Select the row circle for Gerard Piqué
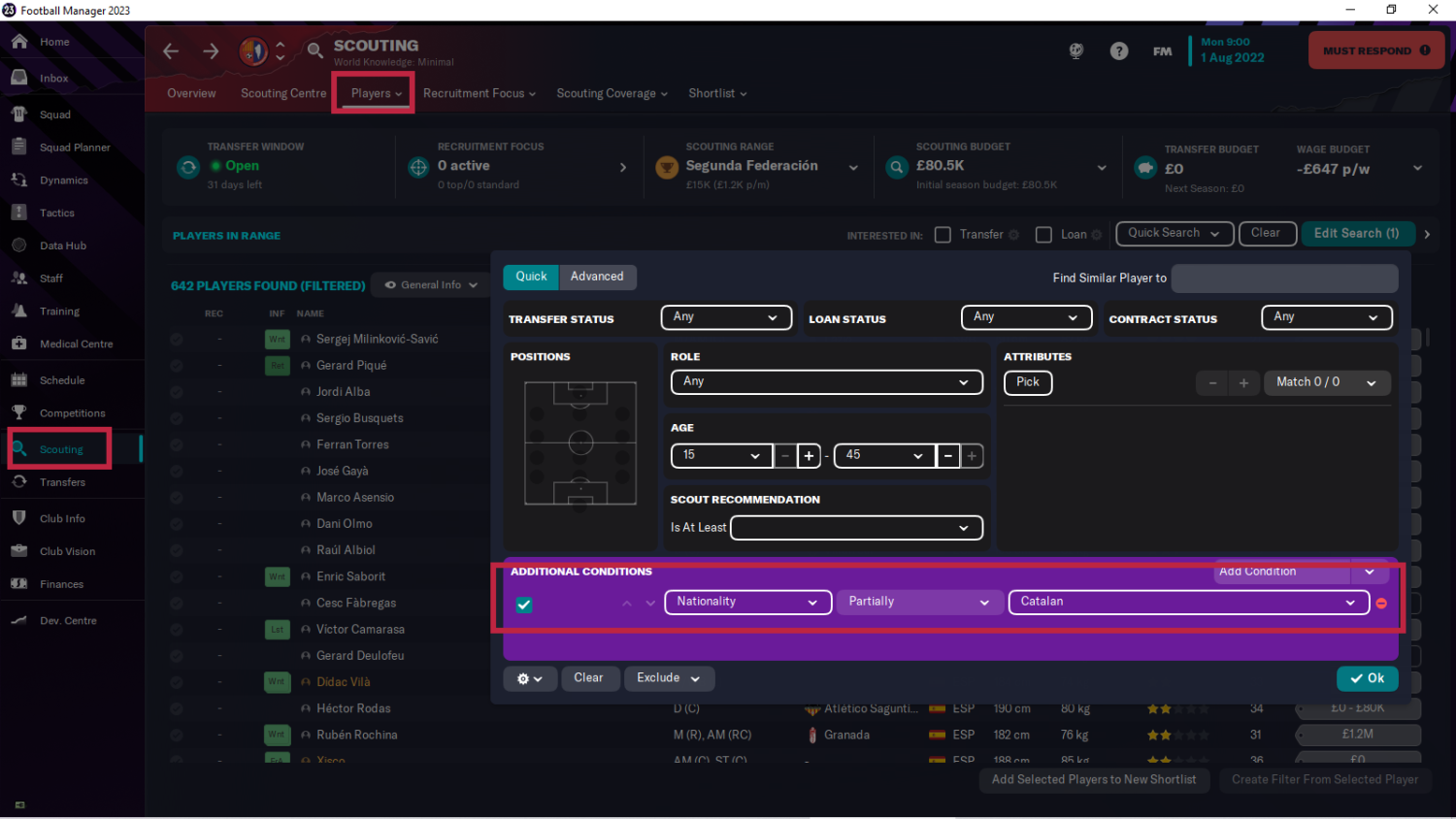1456x819 pixels. (176, 366)
